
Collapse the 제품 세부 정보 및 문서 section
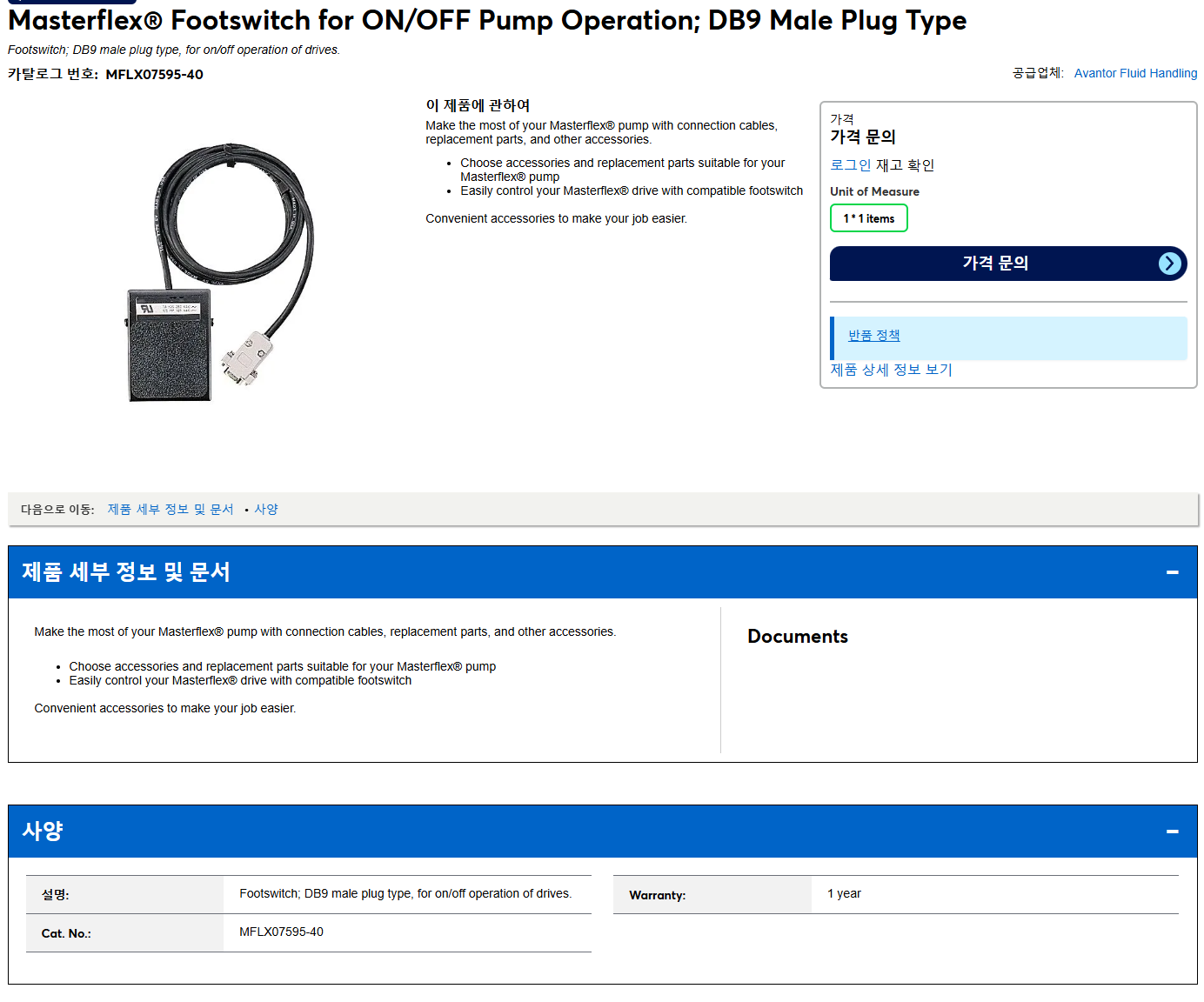coord(1172,572)
